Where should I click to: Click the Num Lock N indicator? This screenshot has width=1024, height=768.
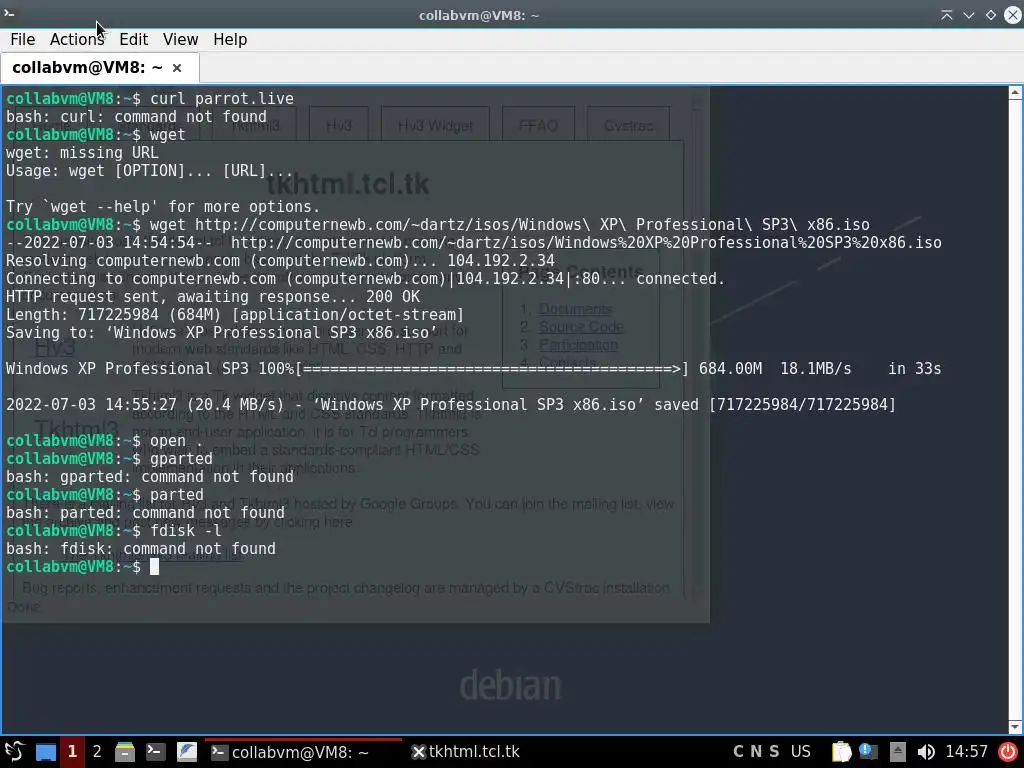tap(756, 752)
